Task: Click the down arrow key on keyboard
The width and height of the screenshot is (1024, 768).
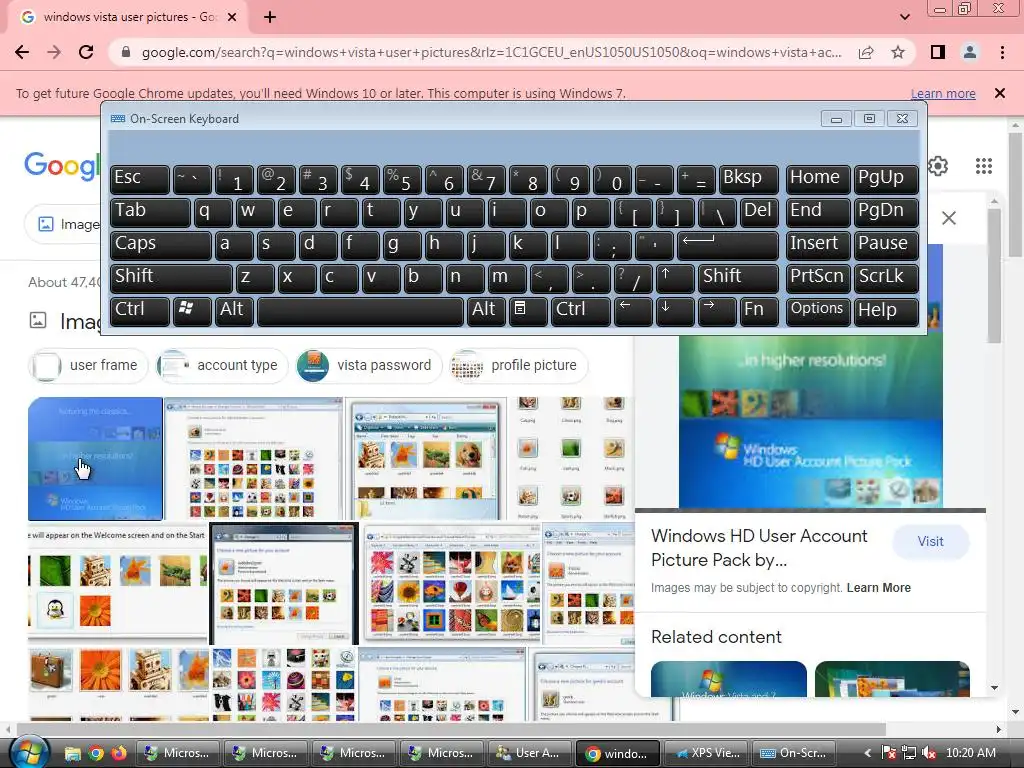Action: (x=675, y=310)
